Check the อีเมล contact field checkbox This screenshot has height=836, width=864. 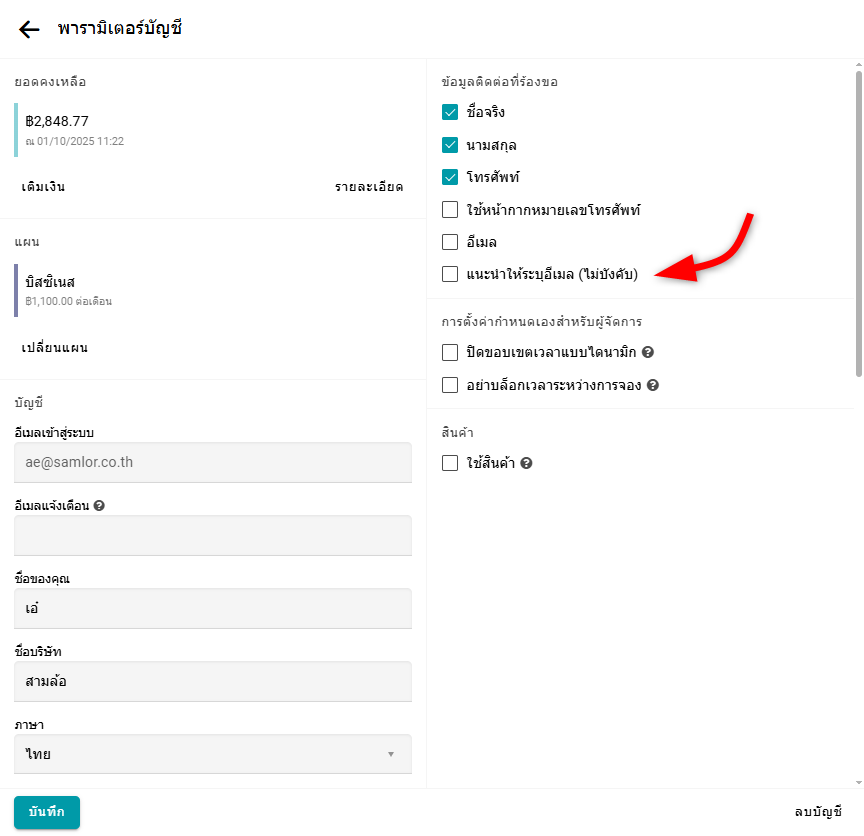tap(450, 242)
